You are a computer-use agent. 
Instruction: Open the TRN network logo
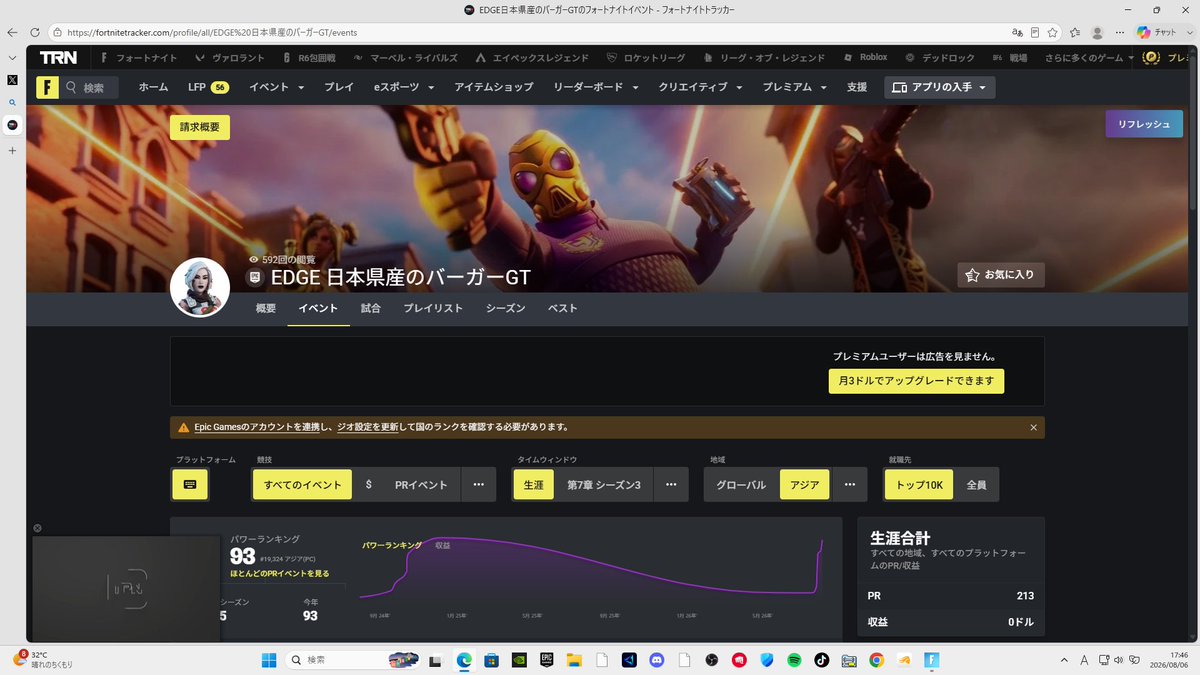[x=58, y=58]
